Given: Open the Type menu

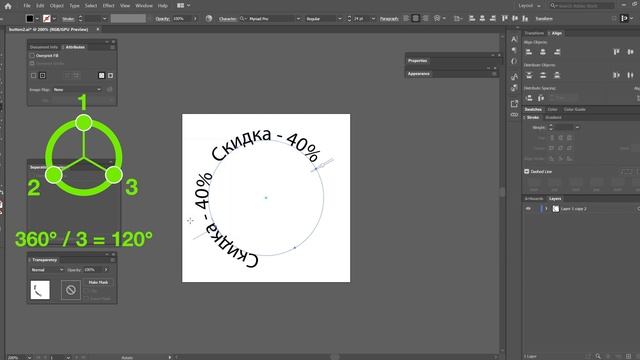Looking at the screenshot, I should coord(74,6).
